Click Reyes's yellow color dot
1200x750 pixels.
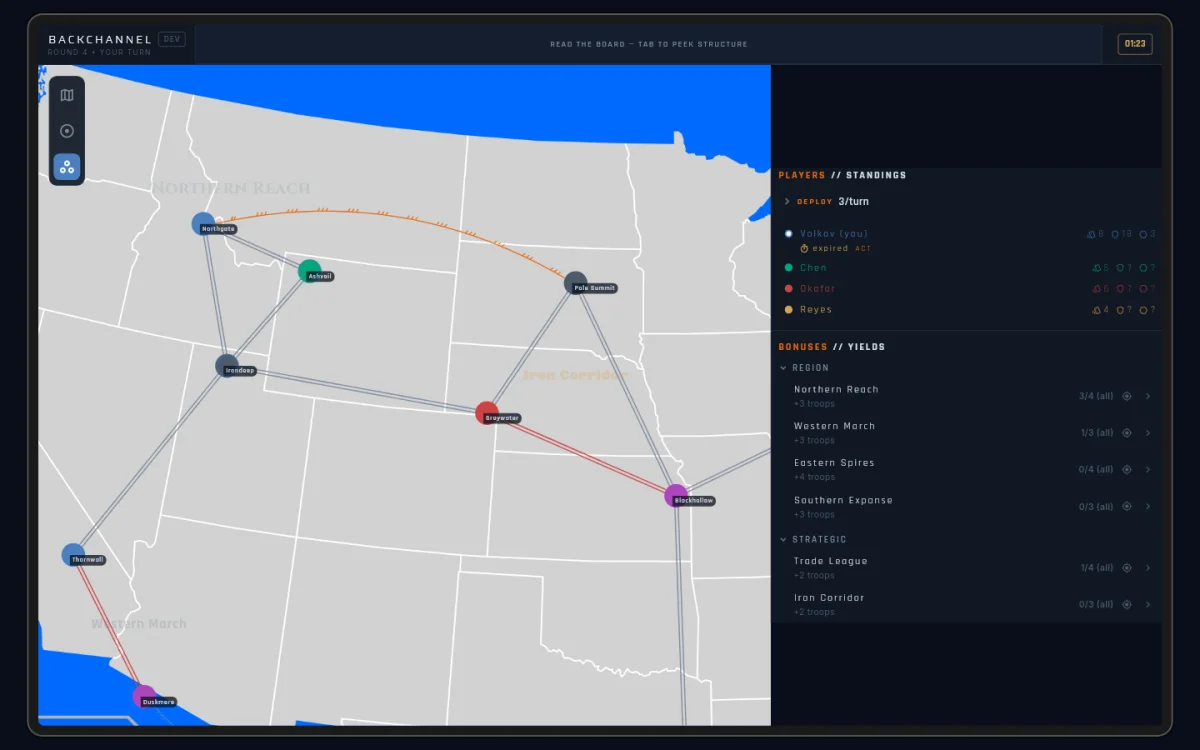pyautogui.click(x=789, y=310)
